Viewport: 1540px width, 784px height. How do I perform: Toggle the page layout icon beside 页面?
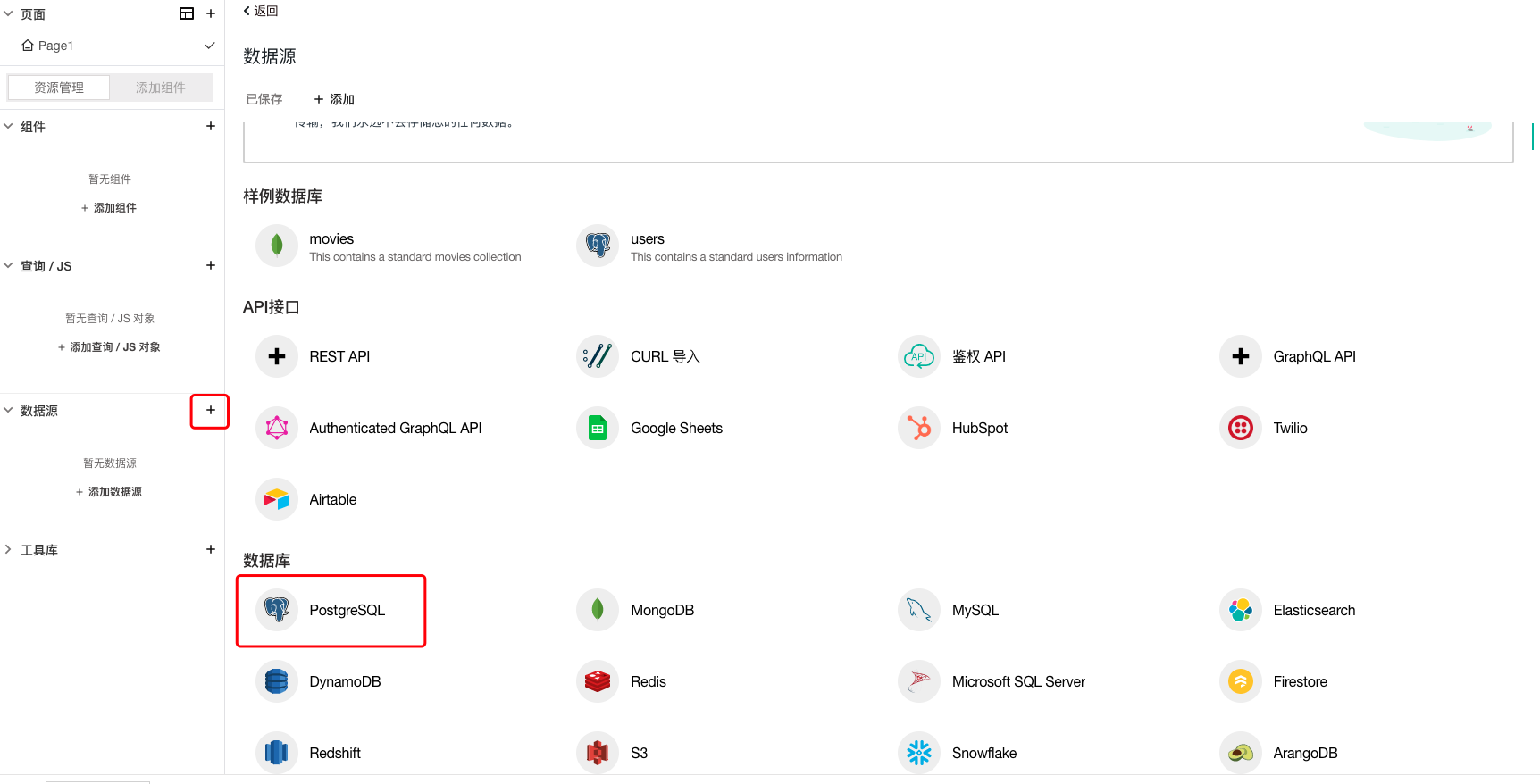coord(187,13)
